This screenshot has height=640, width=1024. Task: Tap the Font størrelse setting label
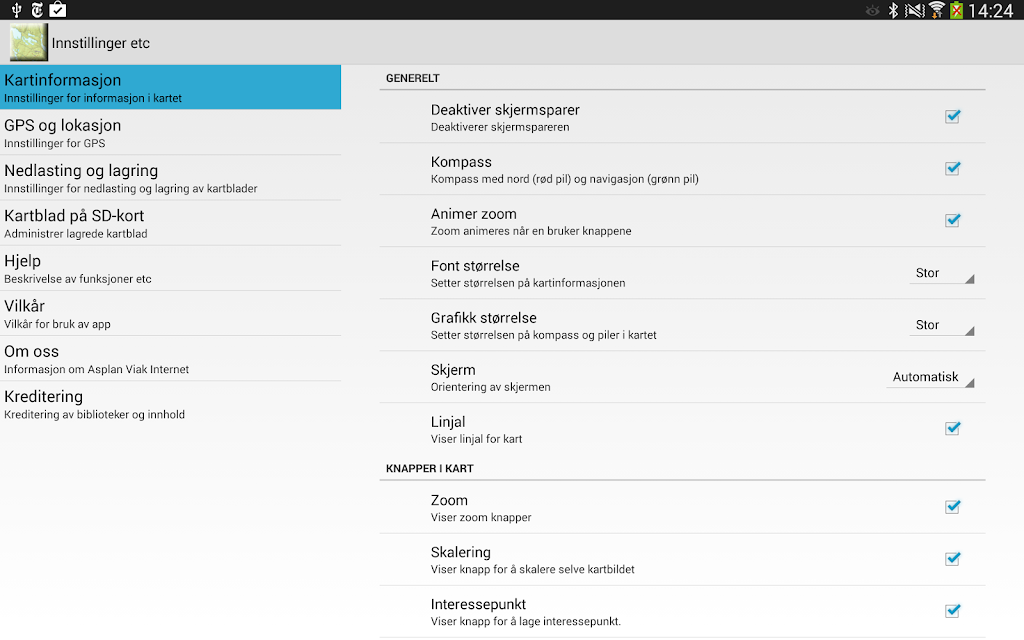(475, 266)
